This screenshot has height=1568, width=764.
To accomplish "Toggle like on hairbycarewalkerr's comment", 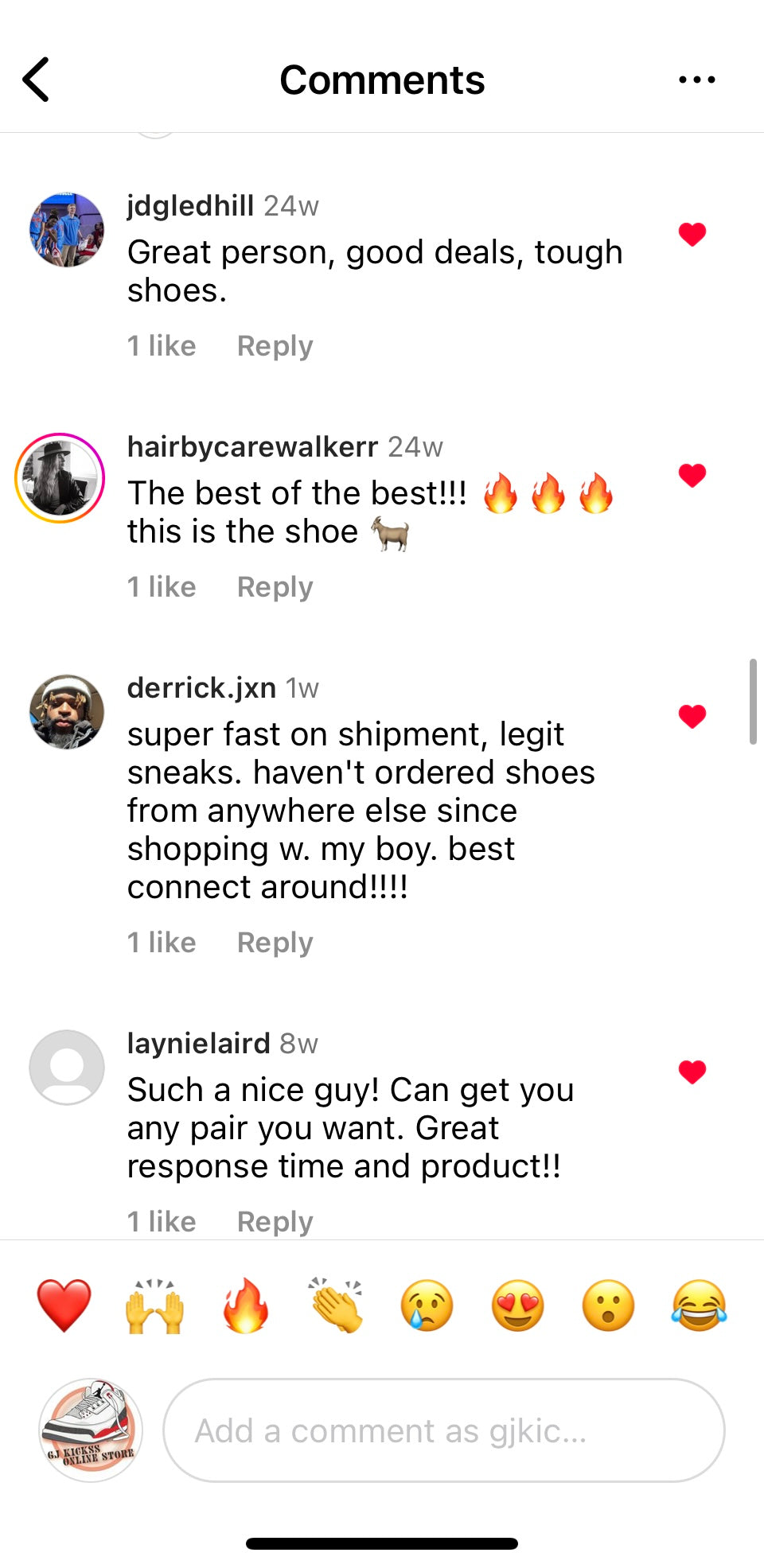I will tap(692, 476).
